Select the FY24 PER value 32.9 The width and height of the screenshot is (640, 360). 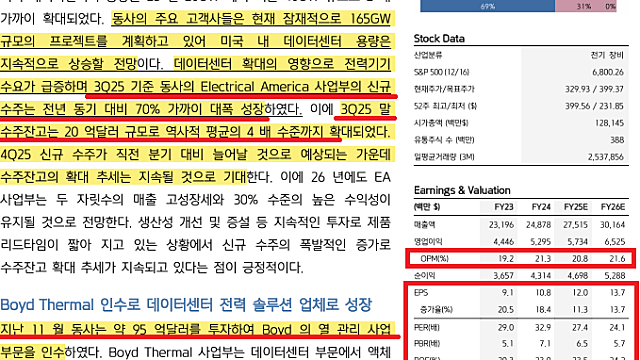(543, 327)
